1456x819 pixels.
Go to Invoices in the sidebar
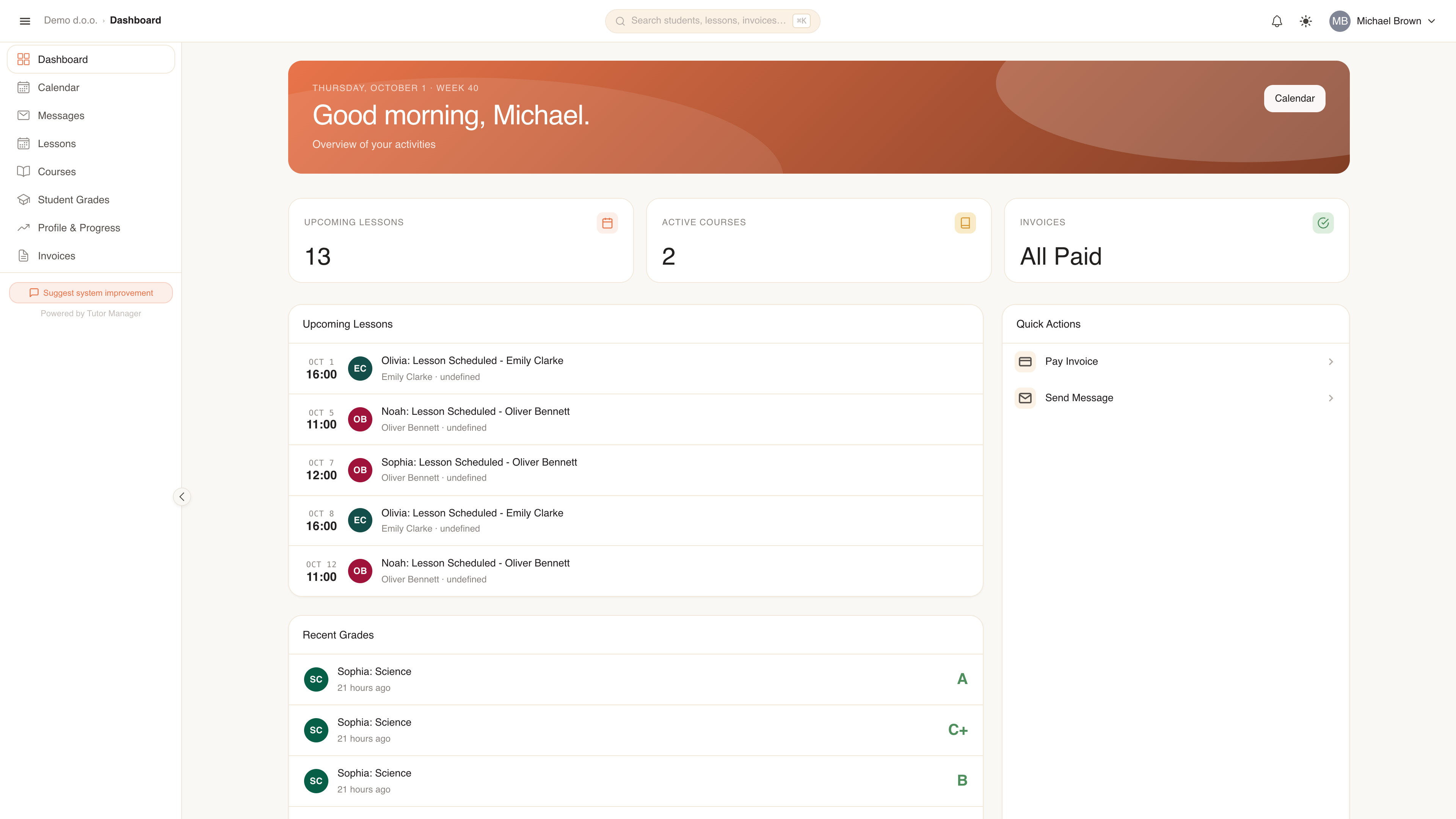pyautogui.click(x=91, y=256)
